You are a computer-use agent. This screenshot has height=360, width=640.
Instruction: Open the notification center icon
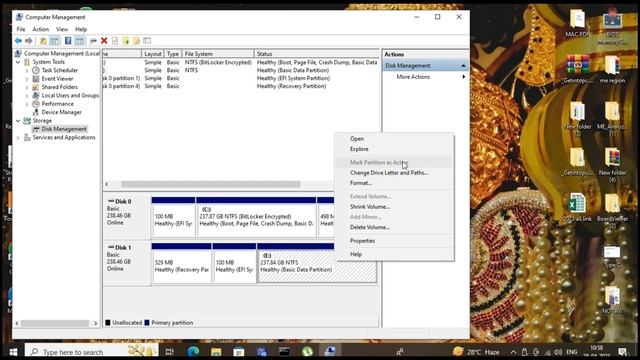tap(622, 352)
